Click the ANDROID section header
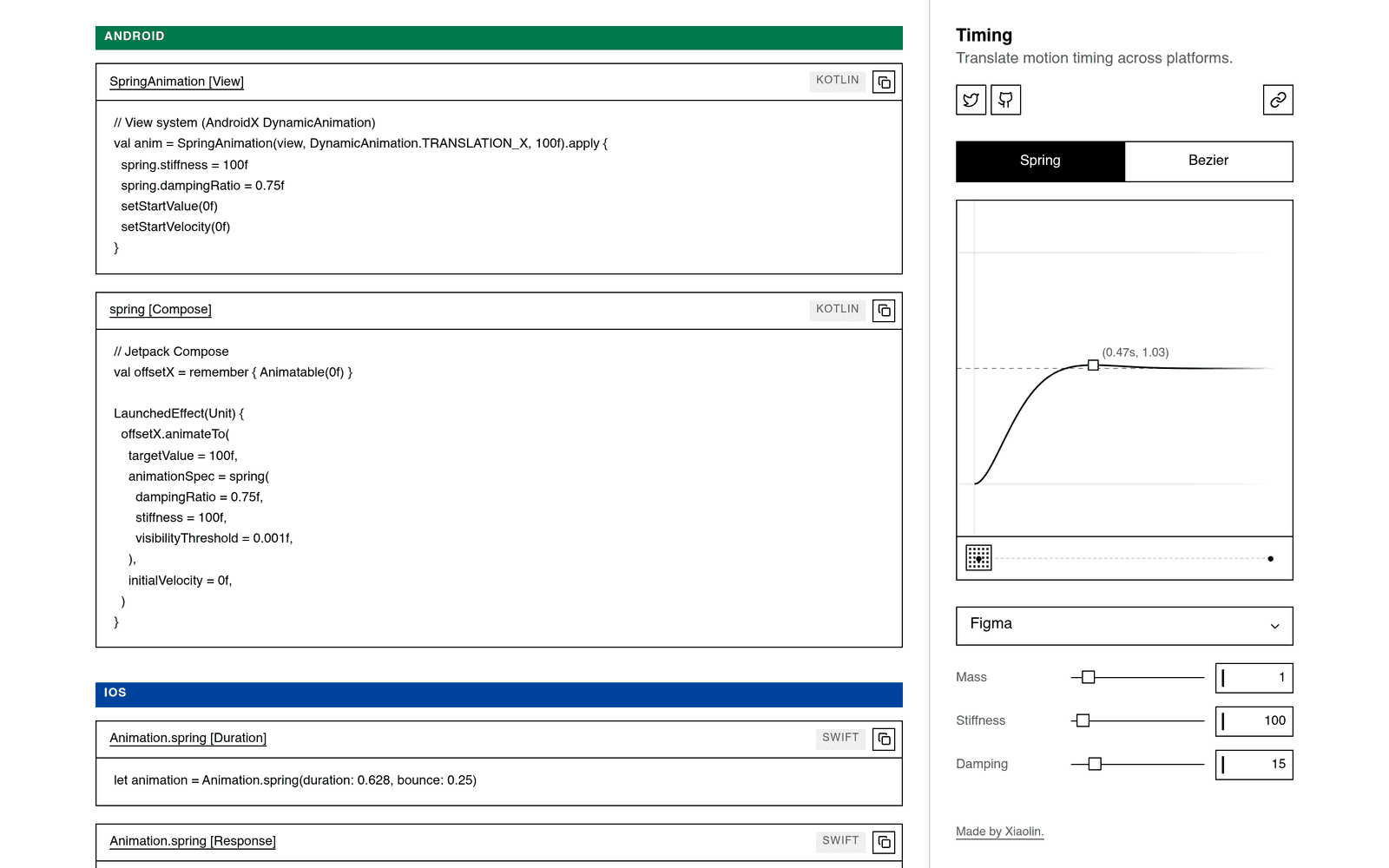 tap(499, 36)
